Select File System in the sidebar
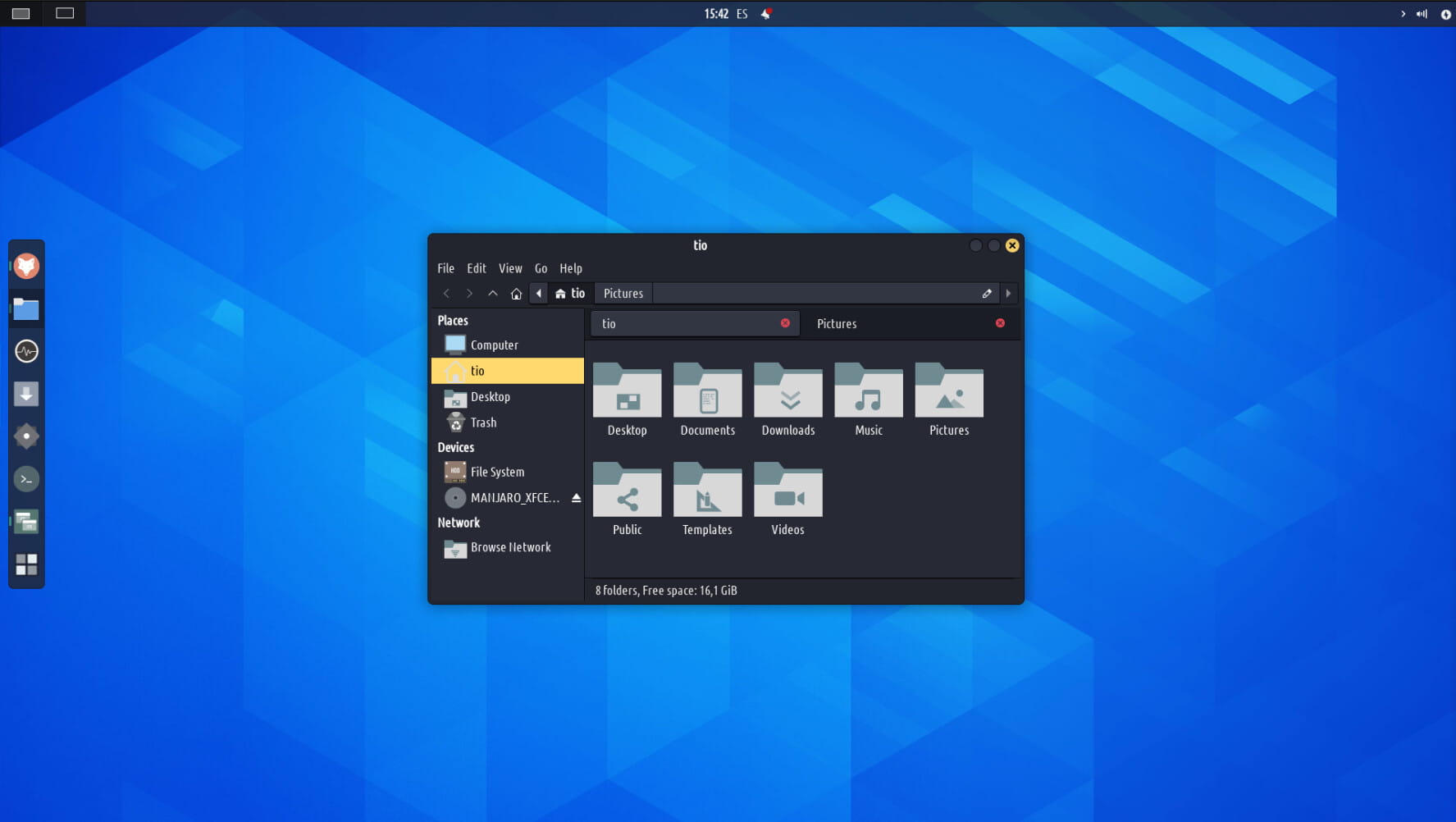 point(497,473)
